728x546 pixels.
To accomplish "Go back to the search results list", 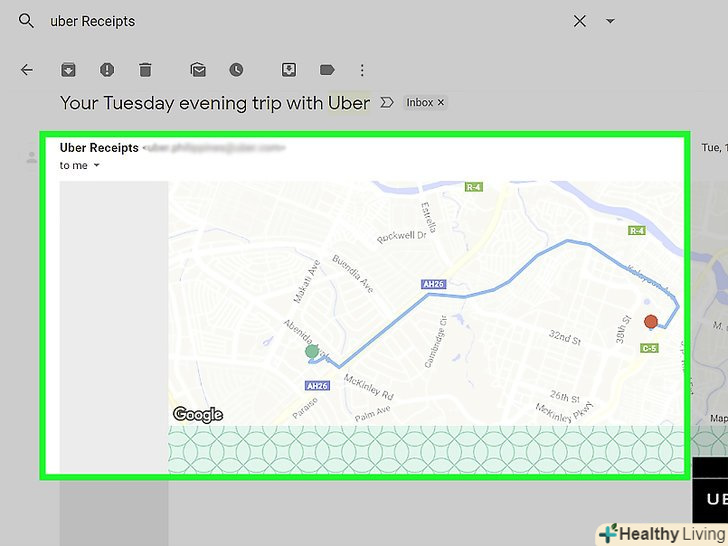I will pos(27,70).
